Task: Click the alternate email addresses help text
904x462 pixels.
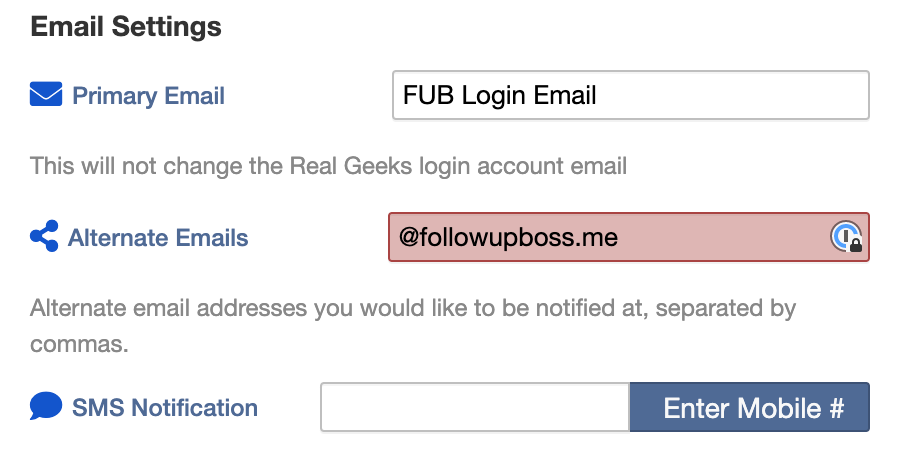Action: coord(413,326)
